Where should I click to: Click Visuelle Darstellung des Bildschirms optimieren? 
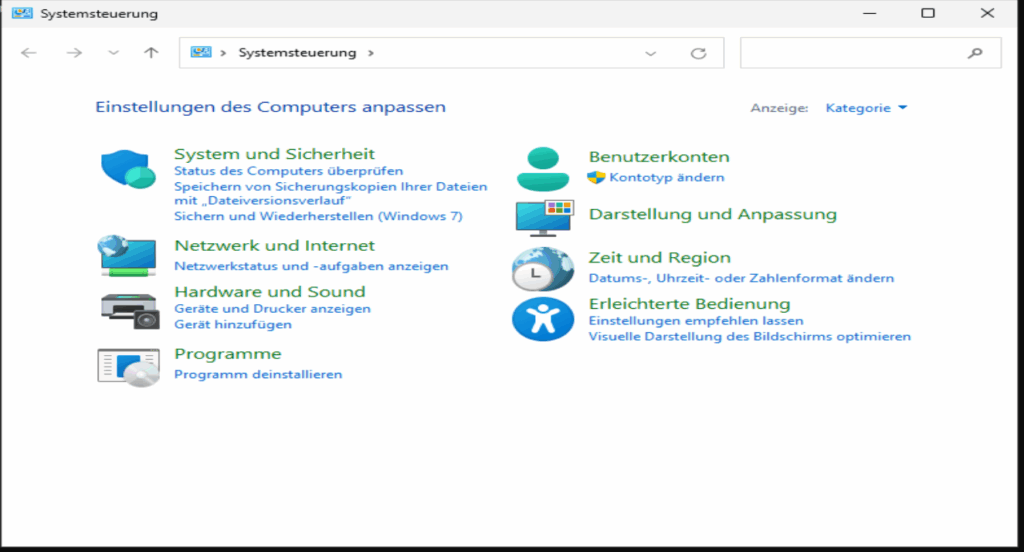click(x=750, y=336)
